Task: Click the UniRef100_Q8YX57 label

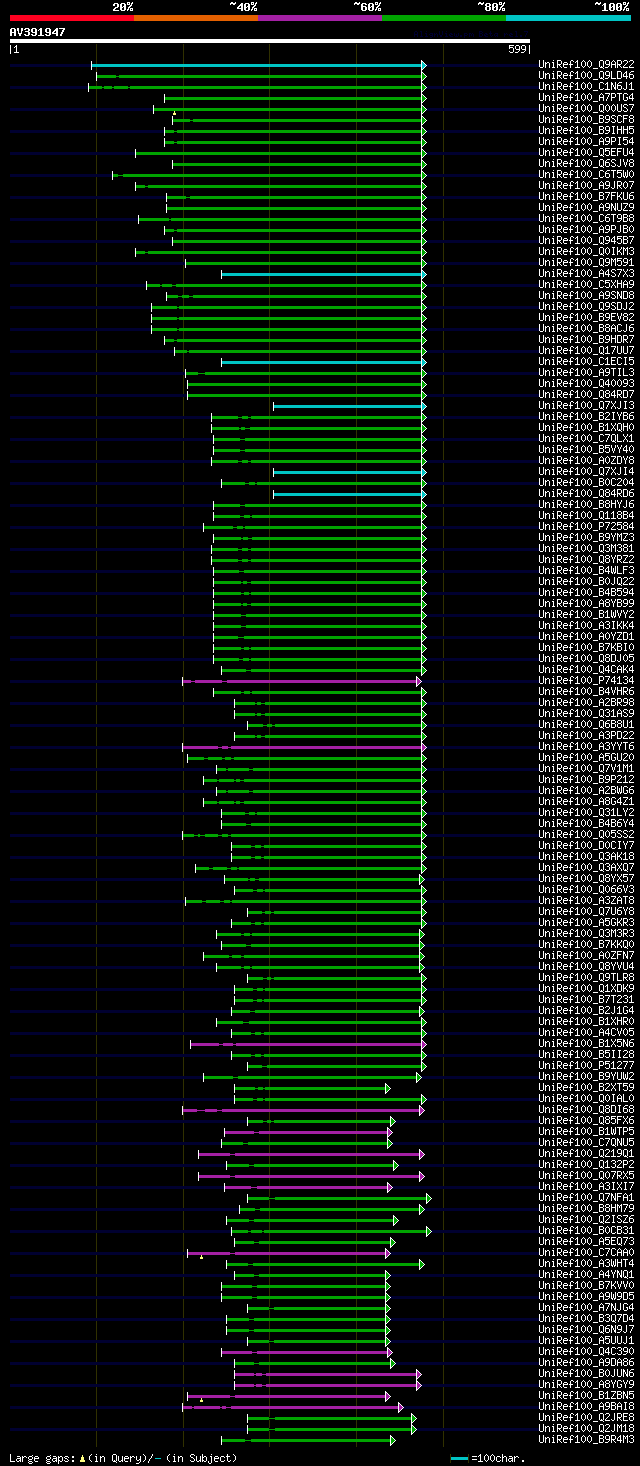Action: [586, 878]
